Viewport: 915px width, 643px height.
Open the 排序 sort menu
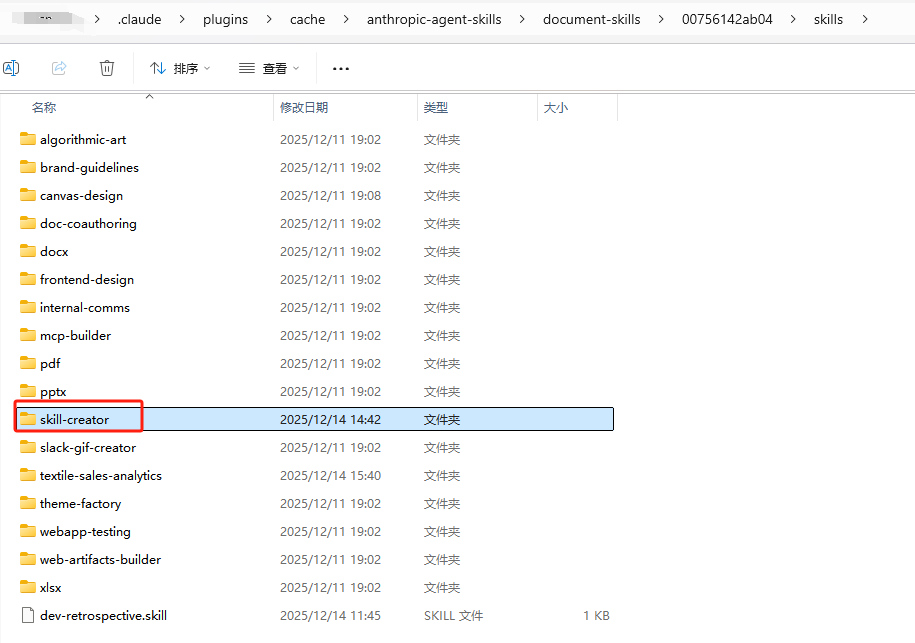click(x=180, y=67)
